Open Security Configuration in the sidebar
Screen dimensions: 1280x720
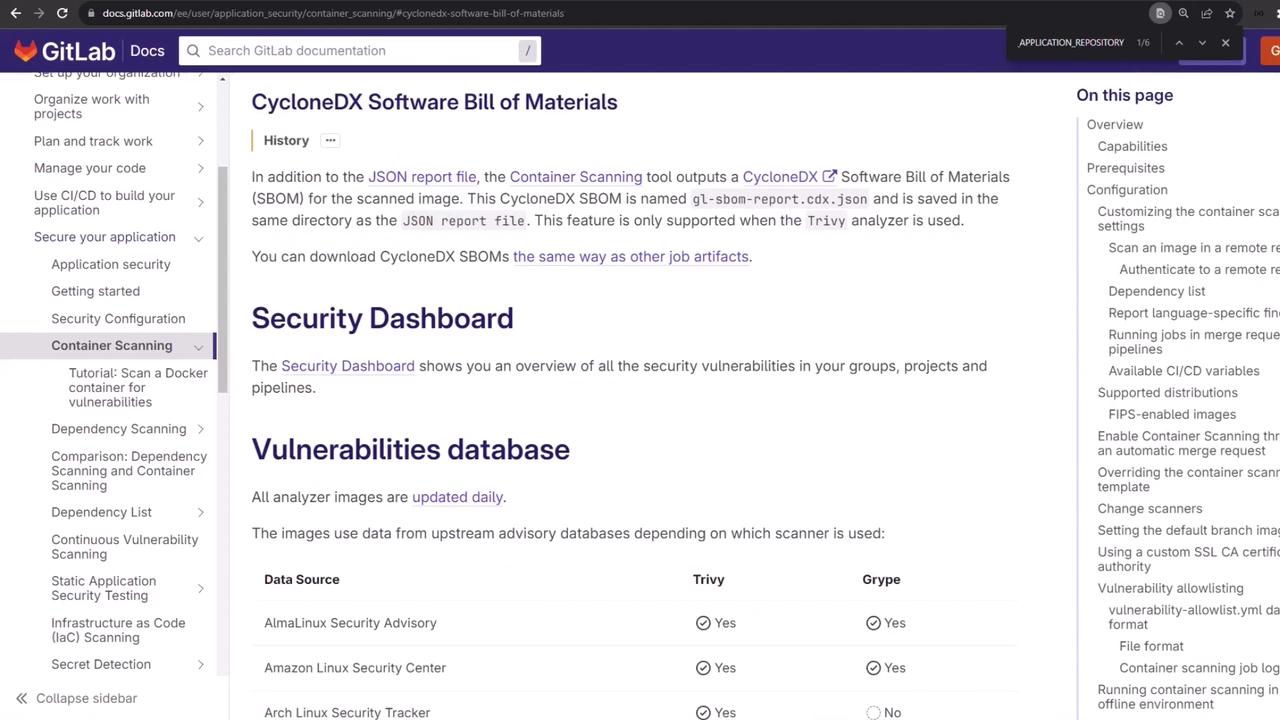(x=118, y=318)
